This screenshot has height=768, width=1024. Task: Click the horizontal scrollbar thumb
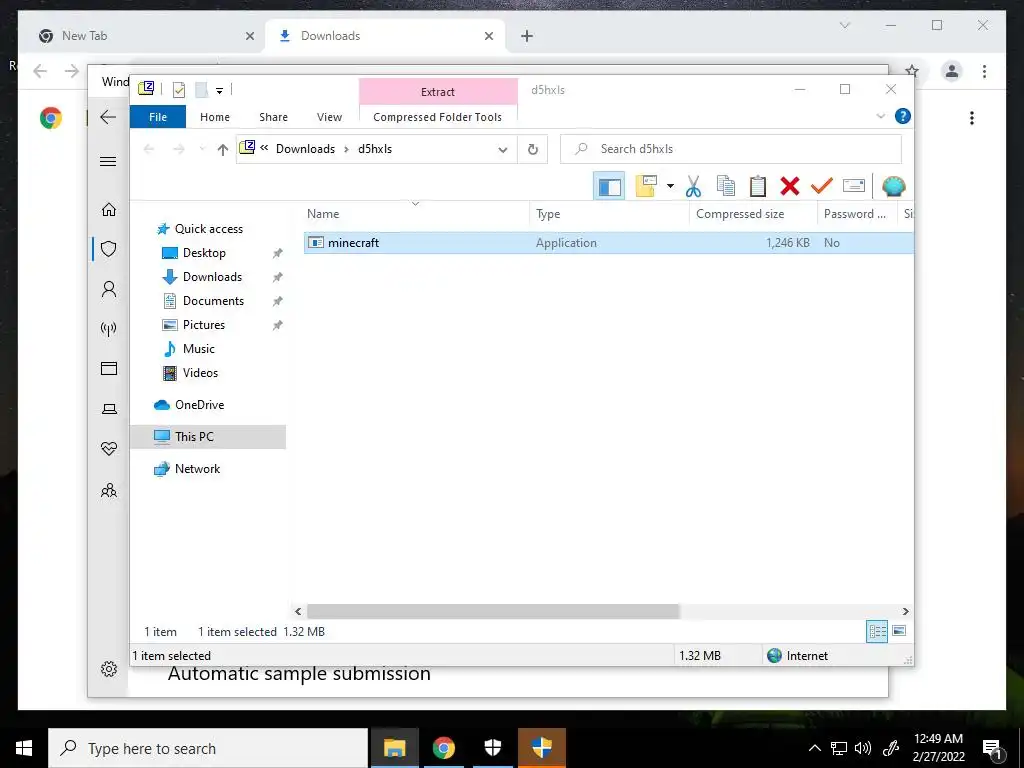click(493, 611)
